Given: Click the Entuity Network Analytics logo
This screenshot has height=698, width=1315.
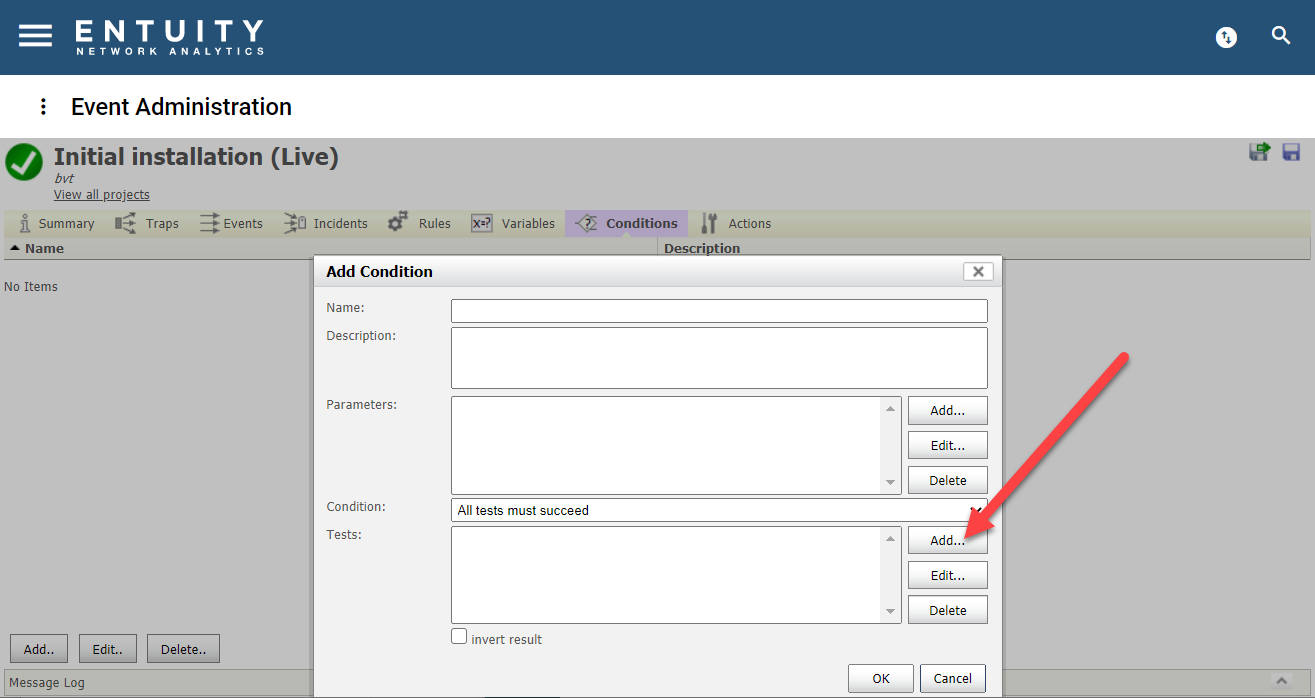Looking at the screenshot, I should [x=169, y=37].
